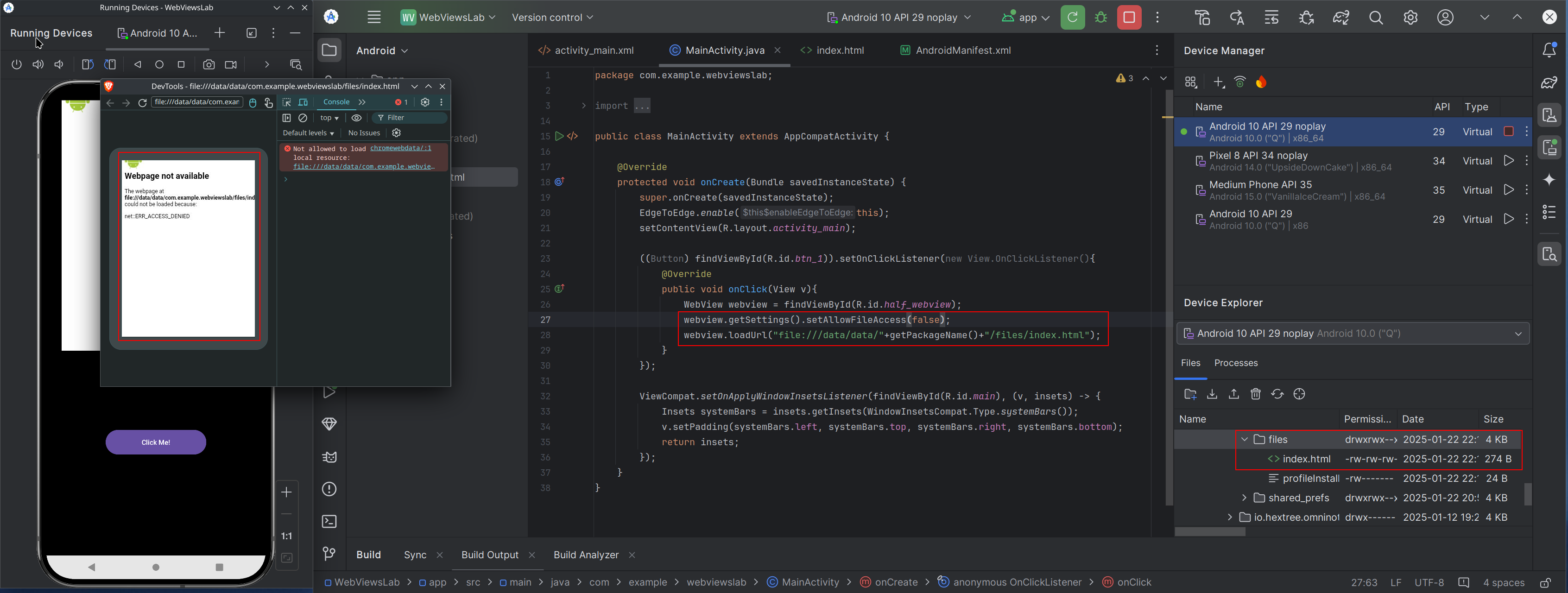Open the app run configuration dropdown

[x=1026, y=17]
